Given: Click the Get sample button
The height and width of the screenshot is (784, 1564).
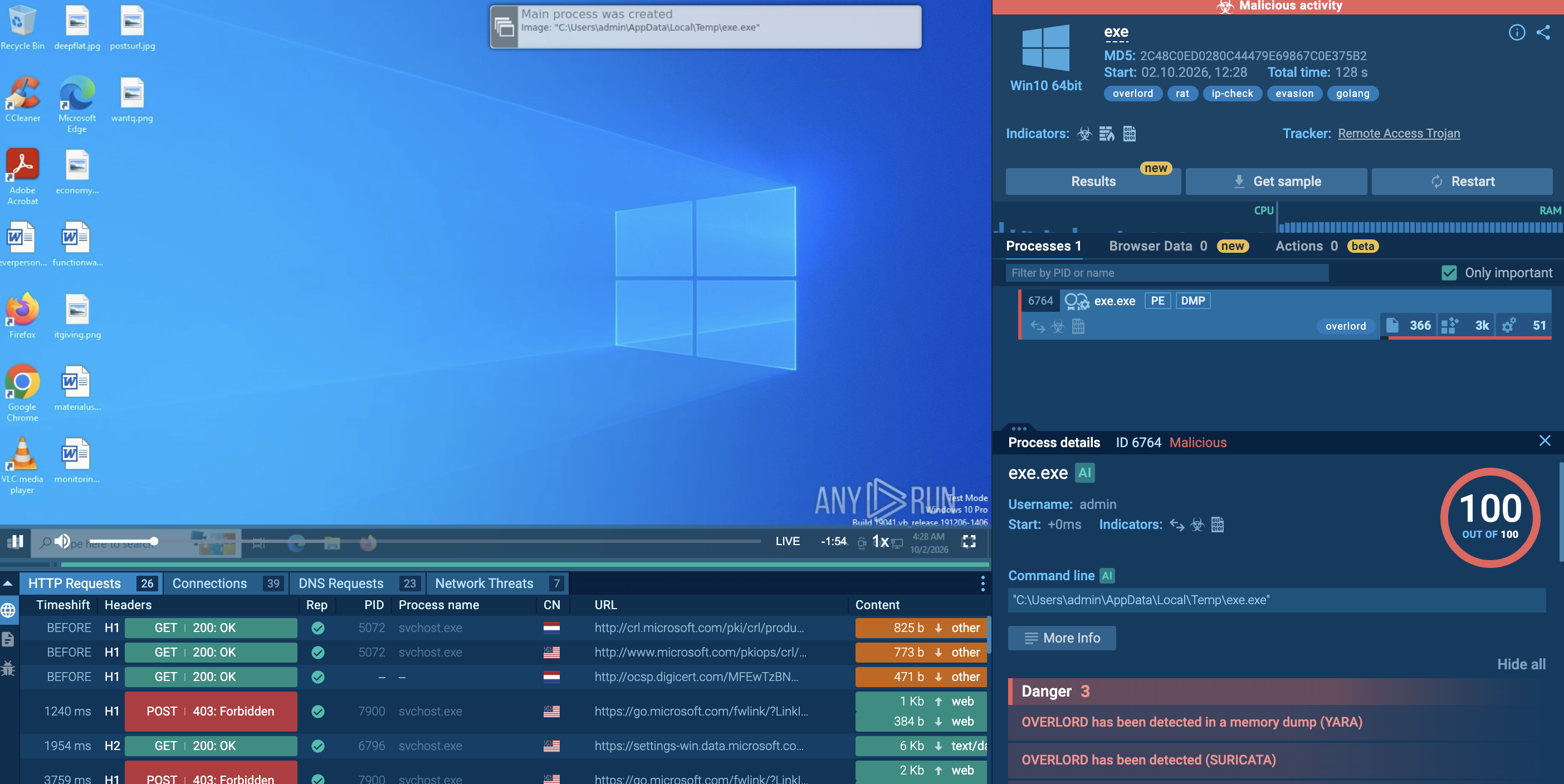Looking at the screenshot, I should click(x=1276, y=182).
